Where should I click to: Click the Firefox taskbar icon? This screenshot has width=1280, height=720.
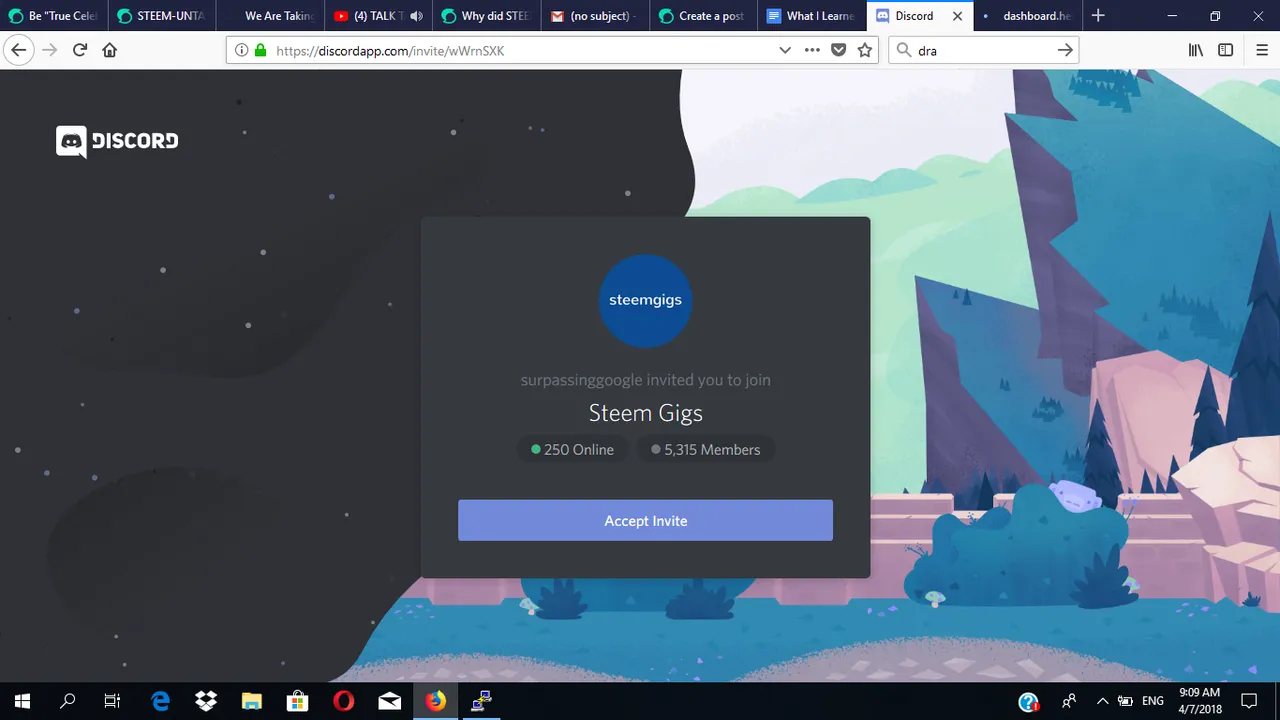tap(435, 701)
